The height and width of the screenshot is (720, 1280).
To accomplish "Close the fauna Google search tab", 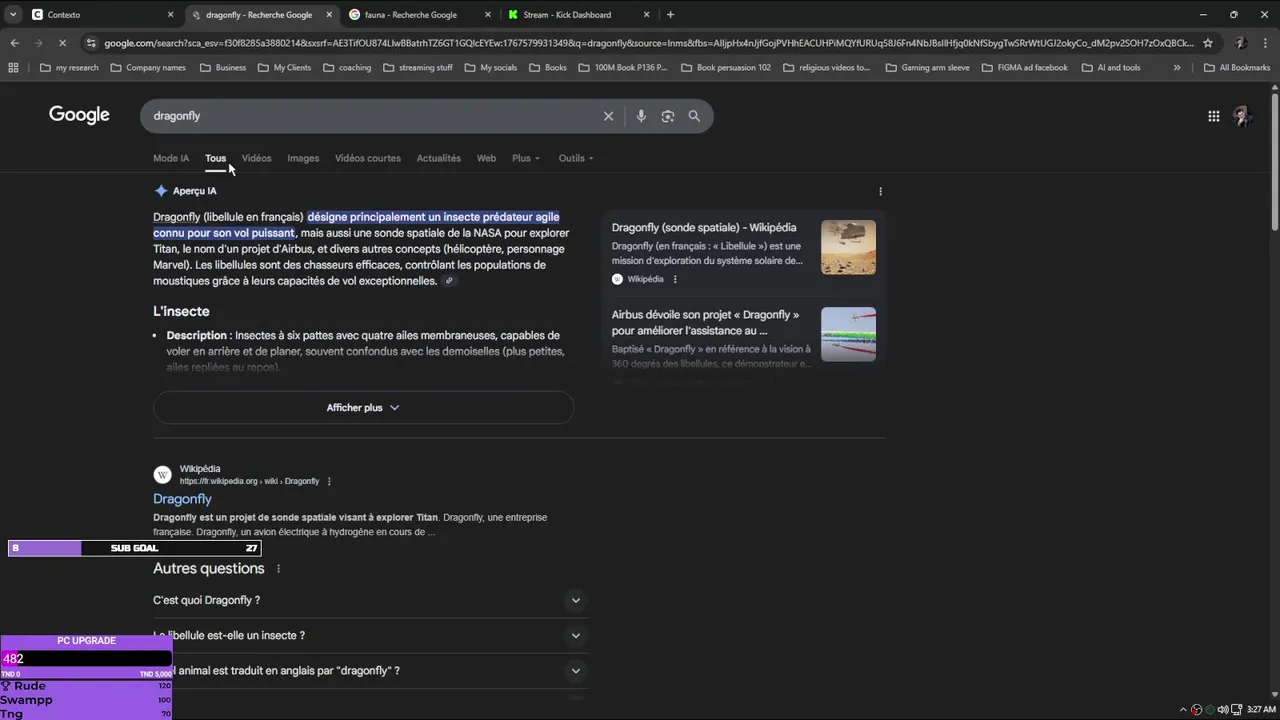I will 488,15.
